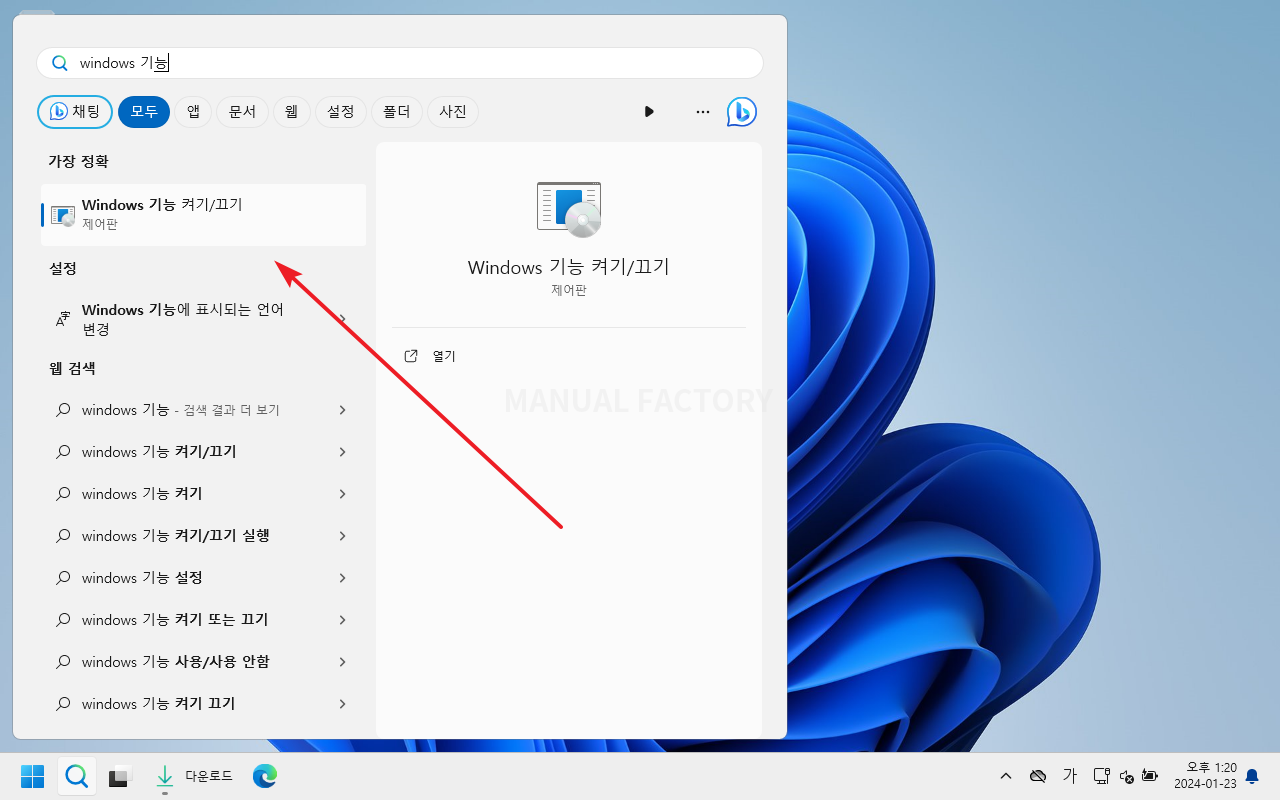Screen dimensions: 1280x800
Task: Click the muted volume tray icon
Action: [x=1127, y=776]
